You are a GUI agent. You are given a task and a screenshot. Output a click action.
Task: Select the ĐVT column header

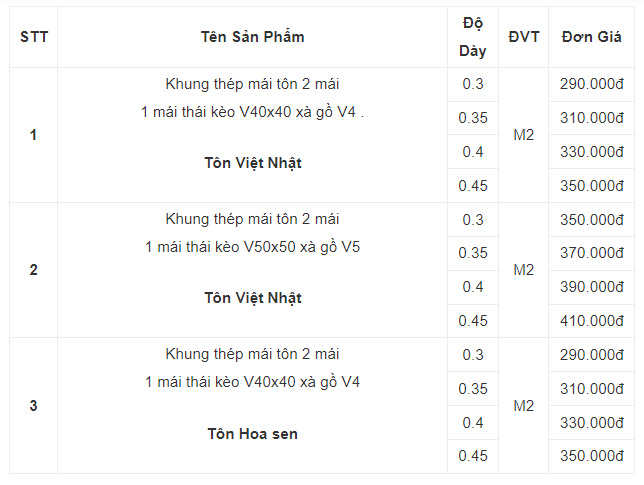(x=523, y=37)
